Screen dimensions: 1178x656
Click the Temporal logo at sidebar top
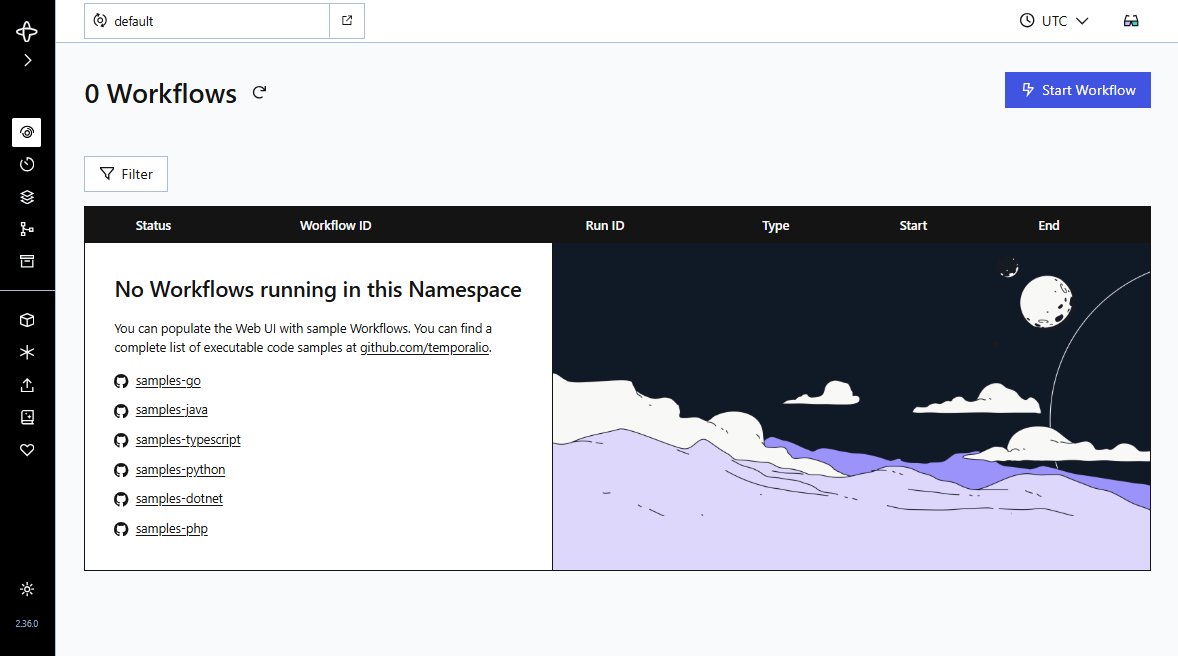27,31
